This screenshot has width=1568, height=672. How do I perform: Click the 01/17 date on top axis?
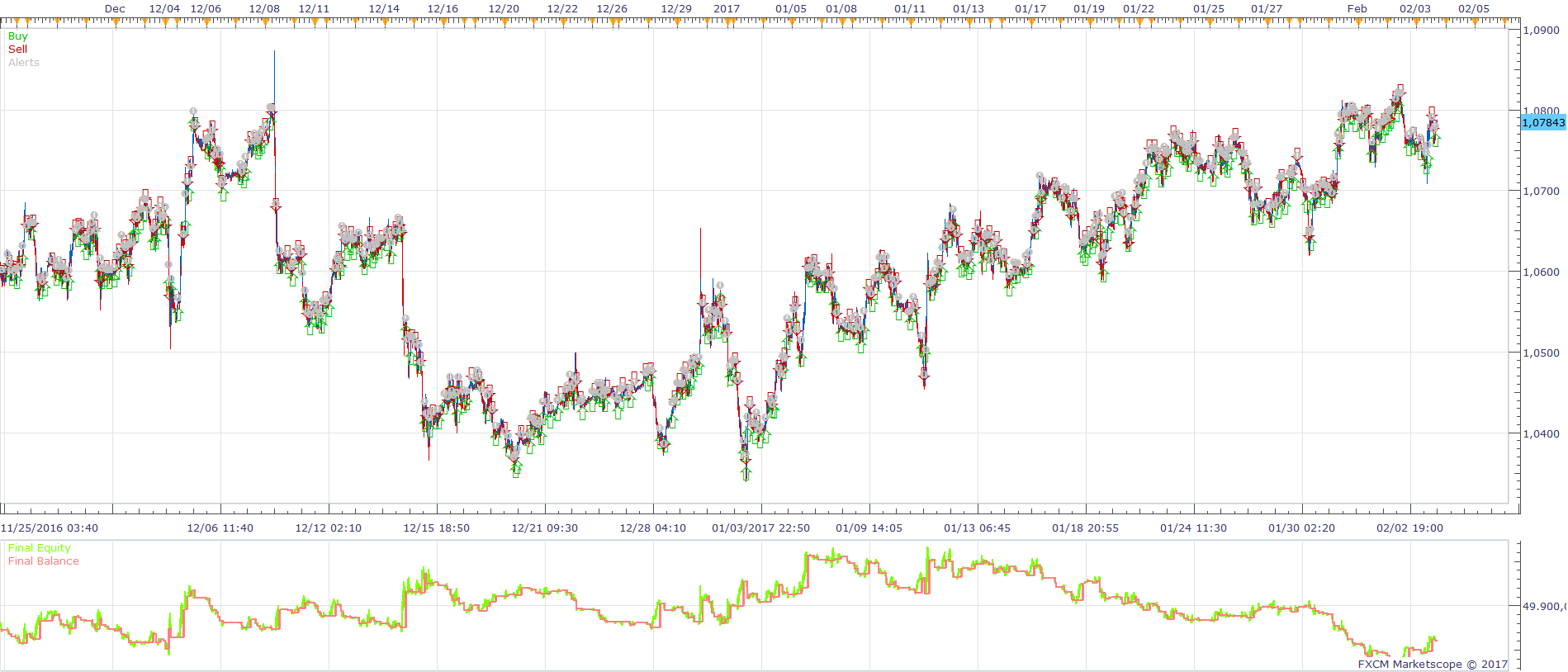1030,9
